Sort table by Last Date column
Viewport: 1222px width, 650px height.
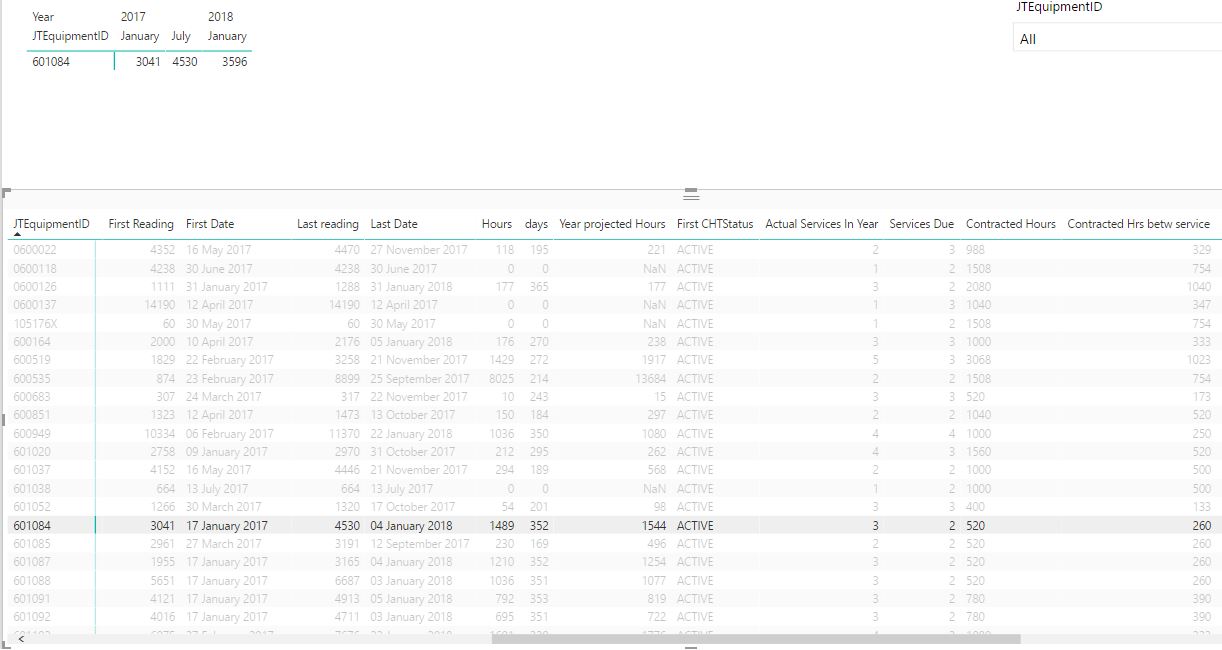(394, 224)
